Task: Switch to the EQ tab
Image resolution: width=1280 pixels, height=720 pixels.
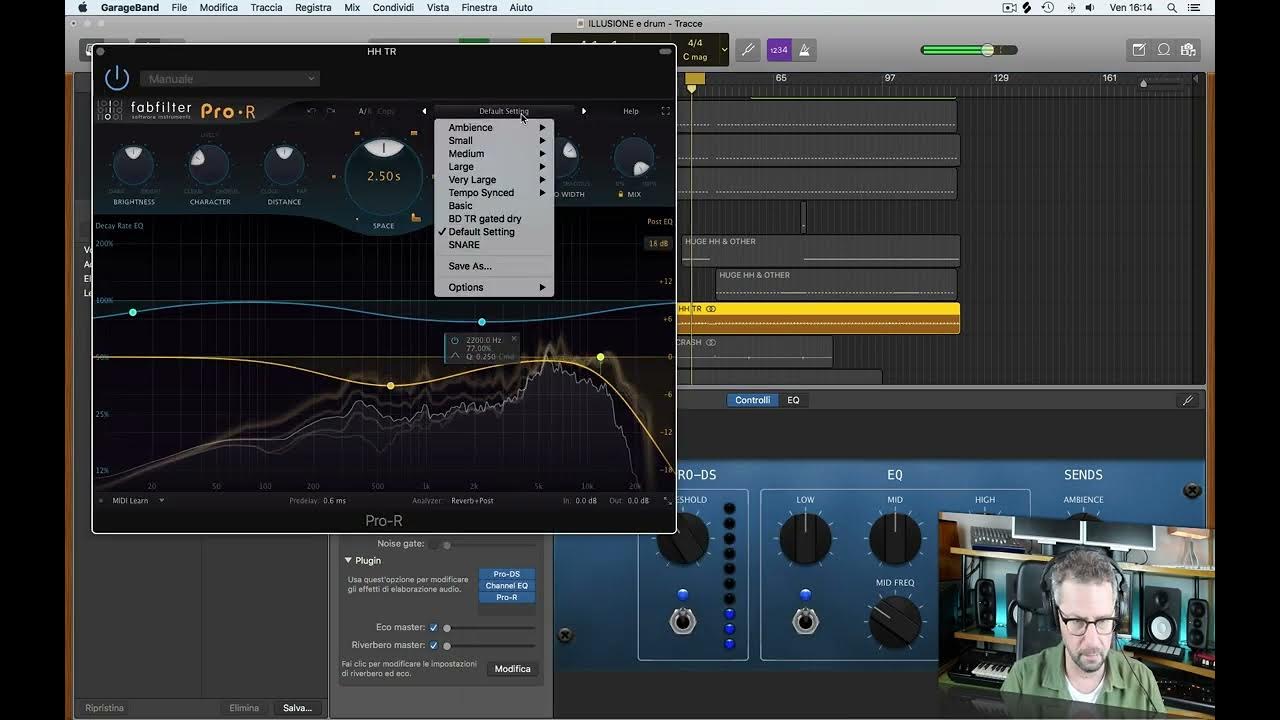Action: coord(793,400)
